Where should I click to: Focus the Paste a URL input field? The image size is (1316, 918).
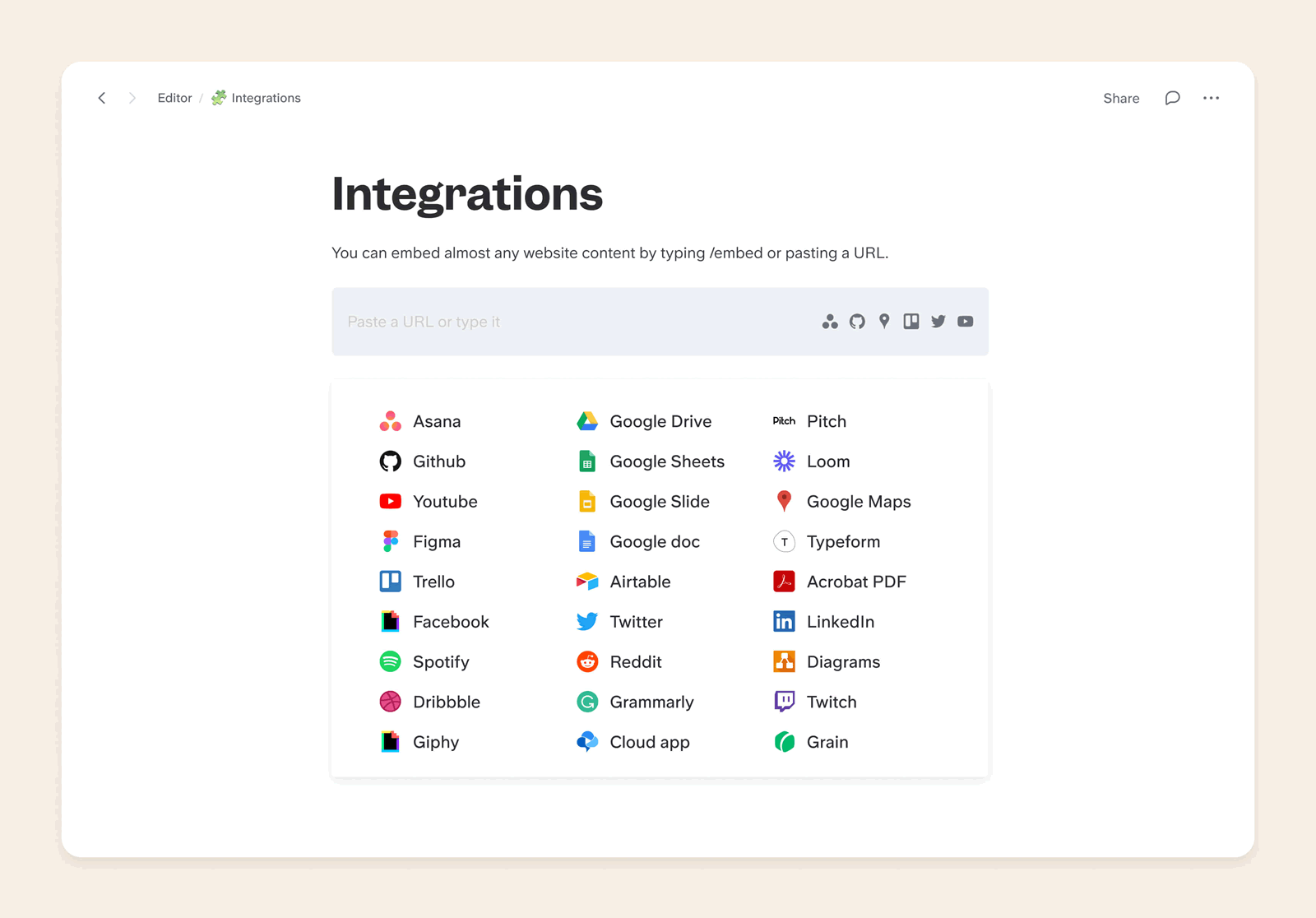[x=660, y=322]
